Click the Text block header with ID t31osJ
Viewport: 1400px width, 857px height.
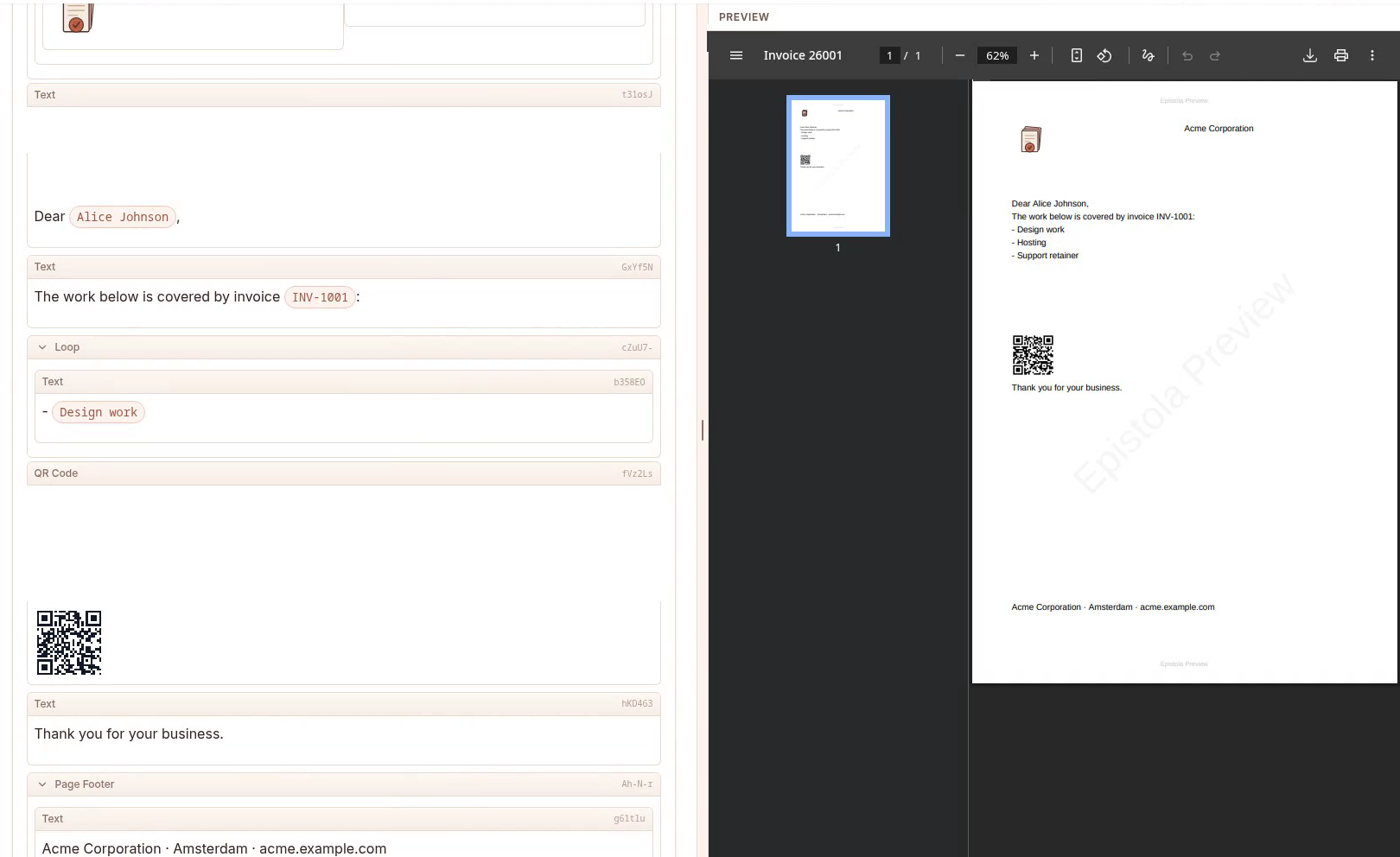tap(344, 95)
